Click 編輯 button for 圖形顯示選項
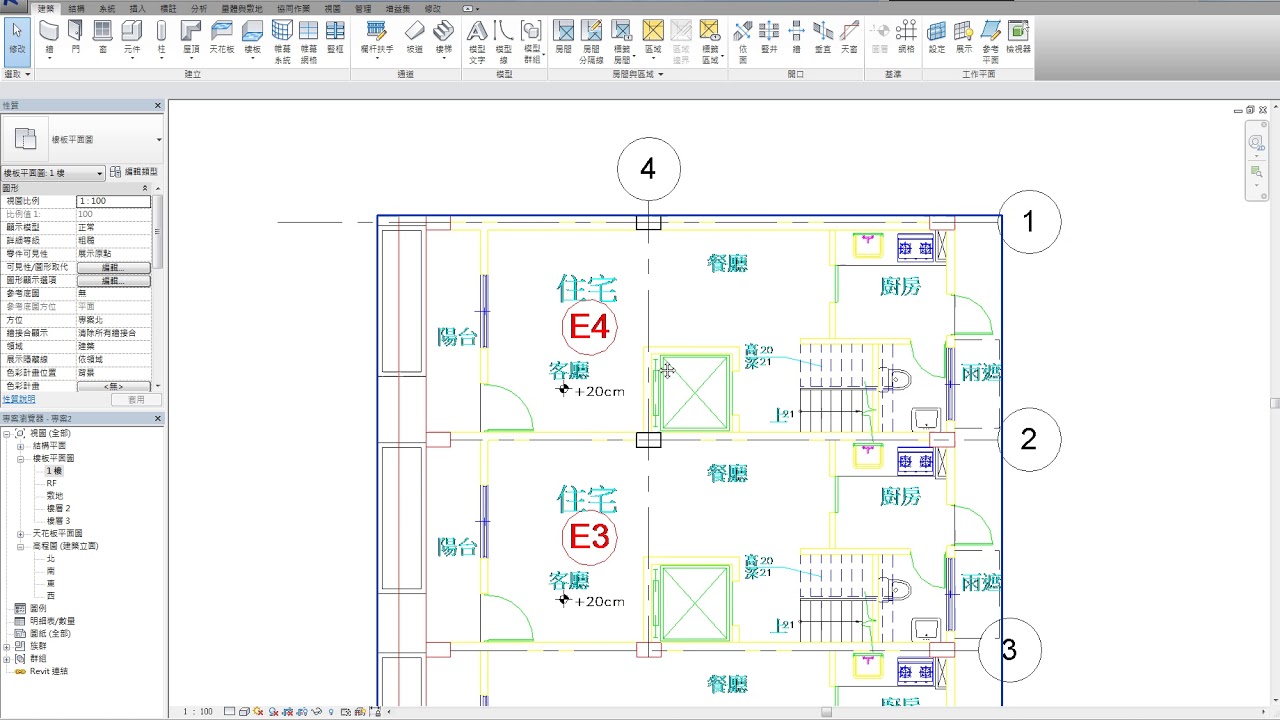This screenshot has width=1280, height=720. click(x=113, y=281)
